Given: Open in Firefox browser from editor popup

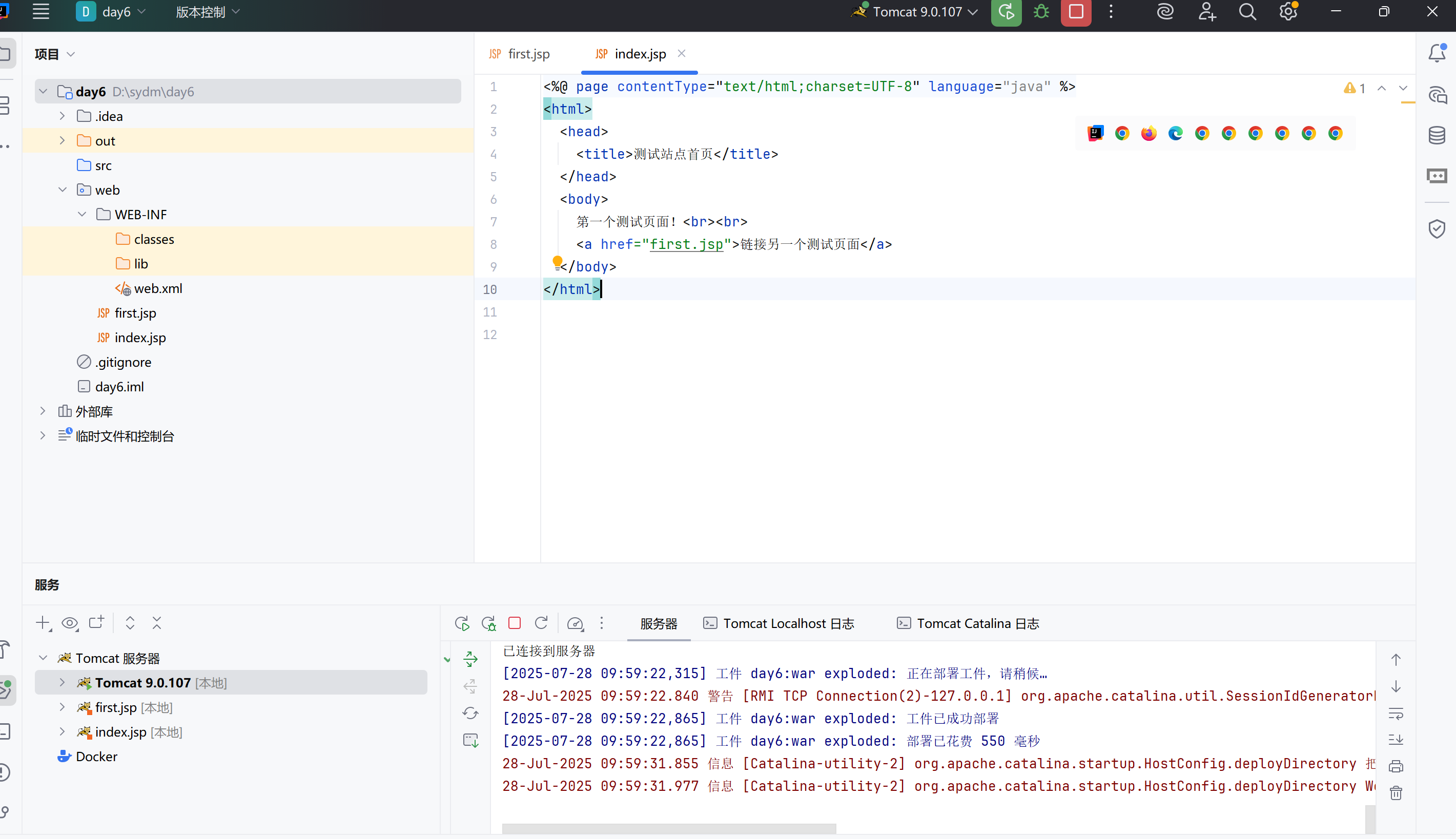Looking at the screenshot, I should tap(1149, 134).
